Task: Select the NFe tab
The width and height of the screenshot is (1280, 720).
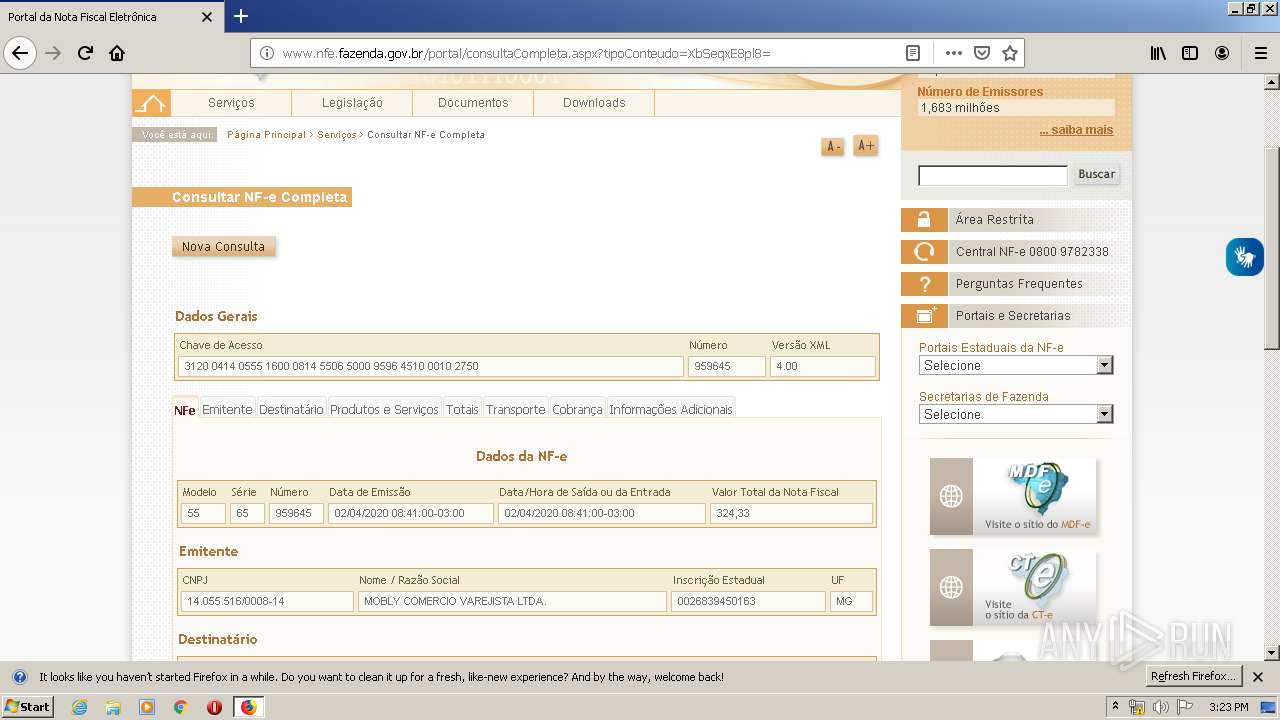Action: [185, 410]
